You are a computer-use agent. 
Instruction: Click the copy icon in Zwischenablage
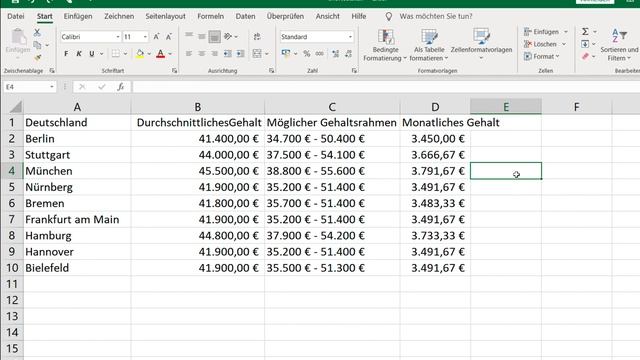pos(37,45)
